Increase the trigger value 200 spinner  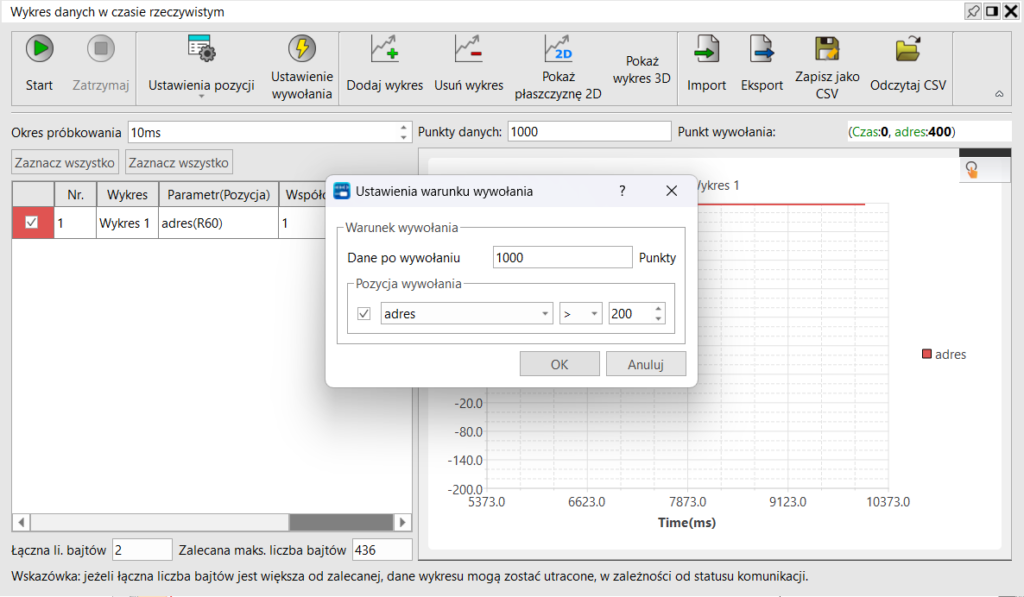tap(658, 308)
